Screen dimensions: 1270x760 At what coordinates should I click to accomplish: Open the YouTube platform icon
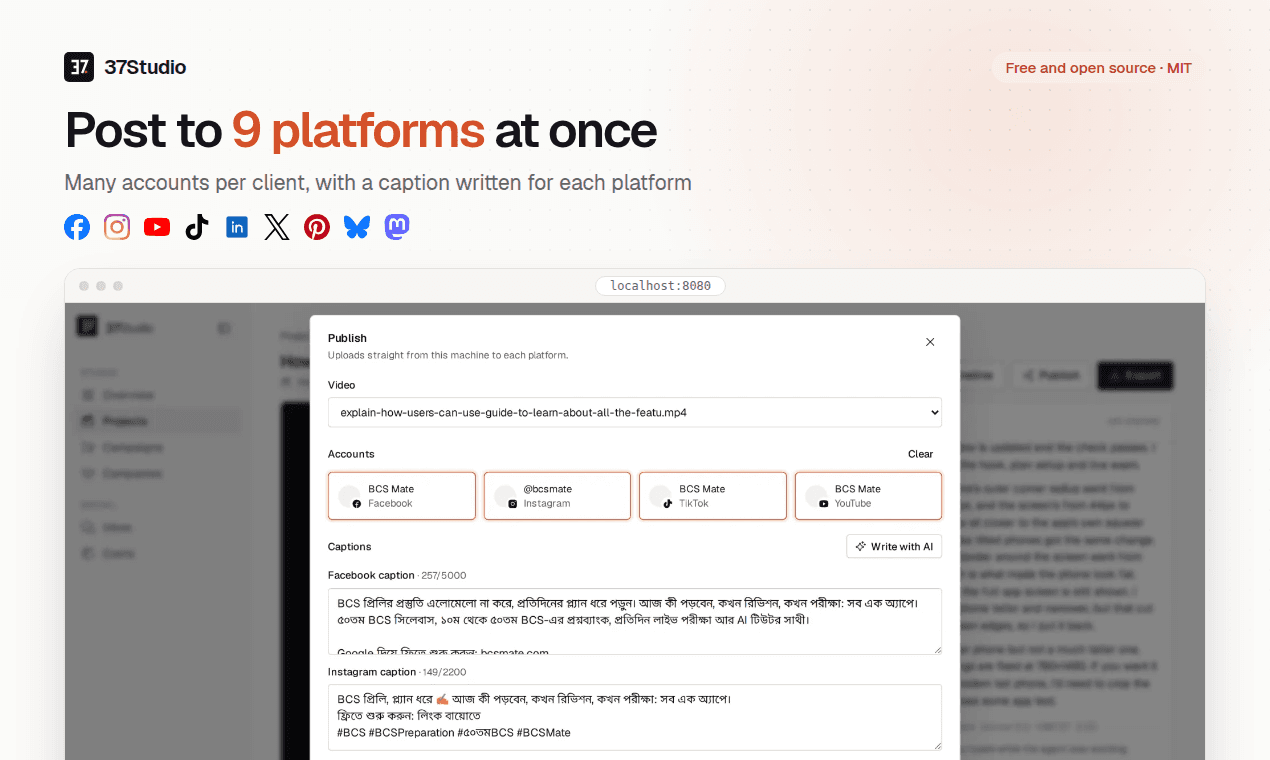point(157,227)
